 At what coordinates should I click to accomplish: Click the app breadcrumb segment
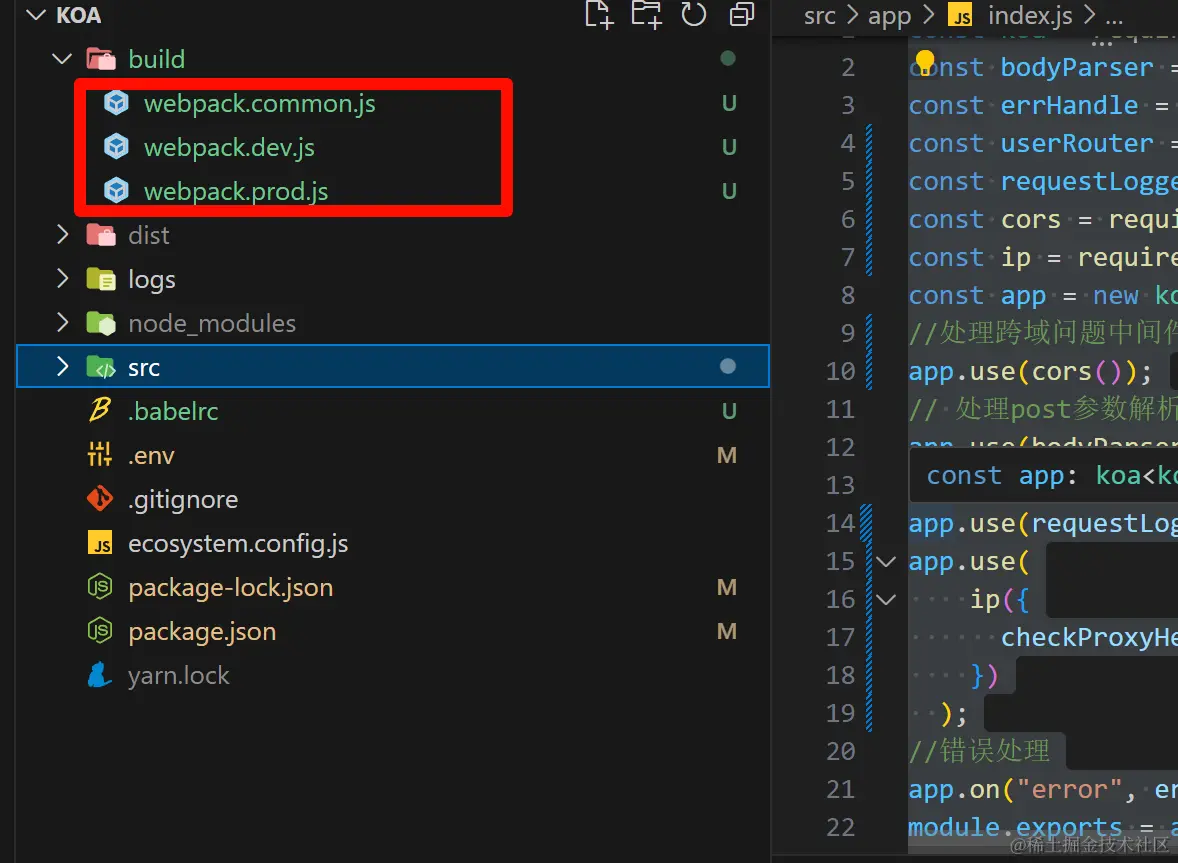coord(890,16)
